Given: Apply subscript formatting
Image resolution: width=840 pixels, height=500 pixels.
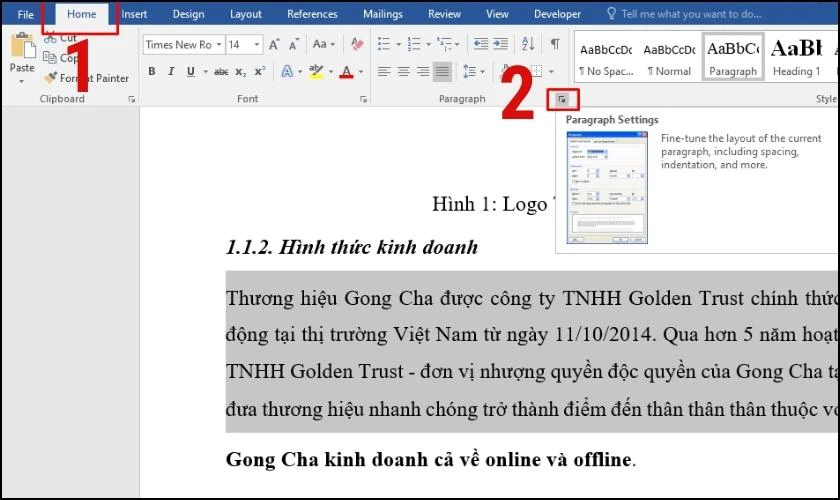Looking at the screenshot, I should pyautogui.click(x=241, y=71).
